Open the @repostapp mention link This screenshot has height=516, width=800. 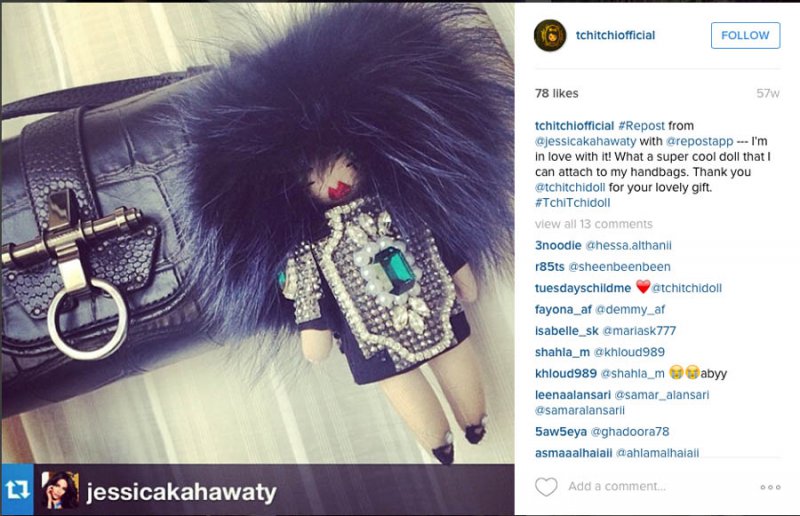click(x=699, y=141)
